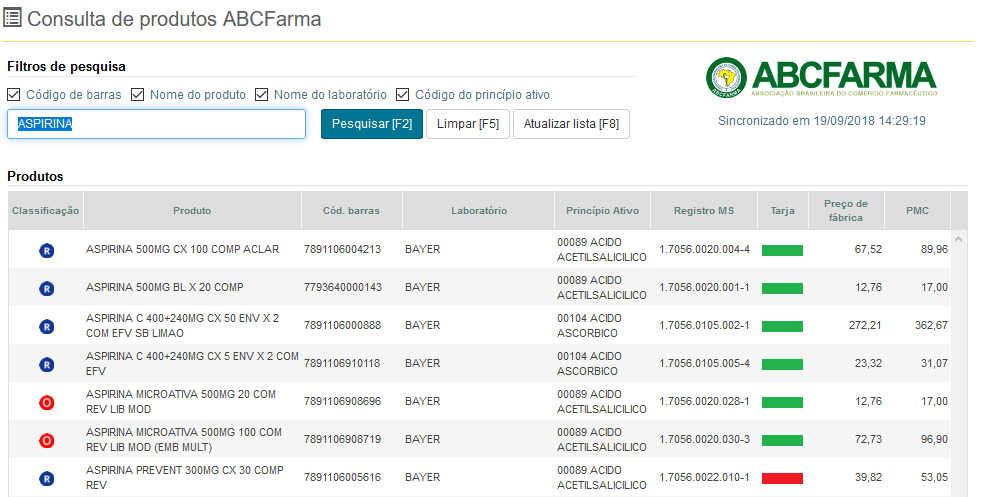Click PMC value 362,67

click(x=931, y=325)
